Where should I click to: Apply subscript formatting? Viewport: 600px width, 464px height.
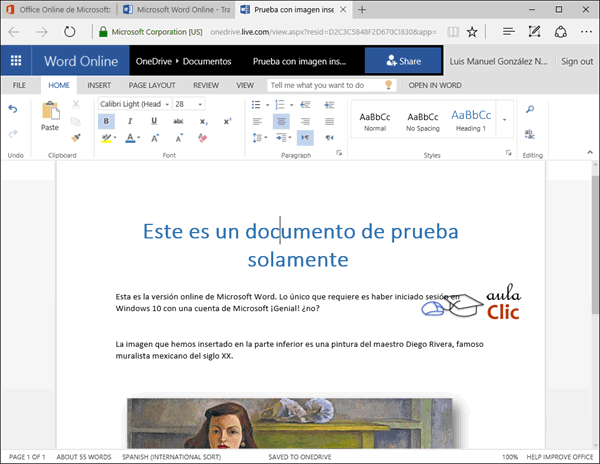click(x=204, y=122)
